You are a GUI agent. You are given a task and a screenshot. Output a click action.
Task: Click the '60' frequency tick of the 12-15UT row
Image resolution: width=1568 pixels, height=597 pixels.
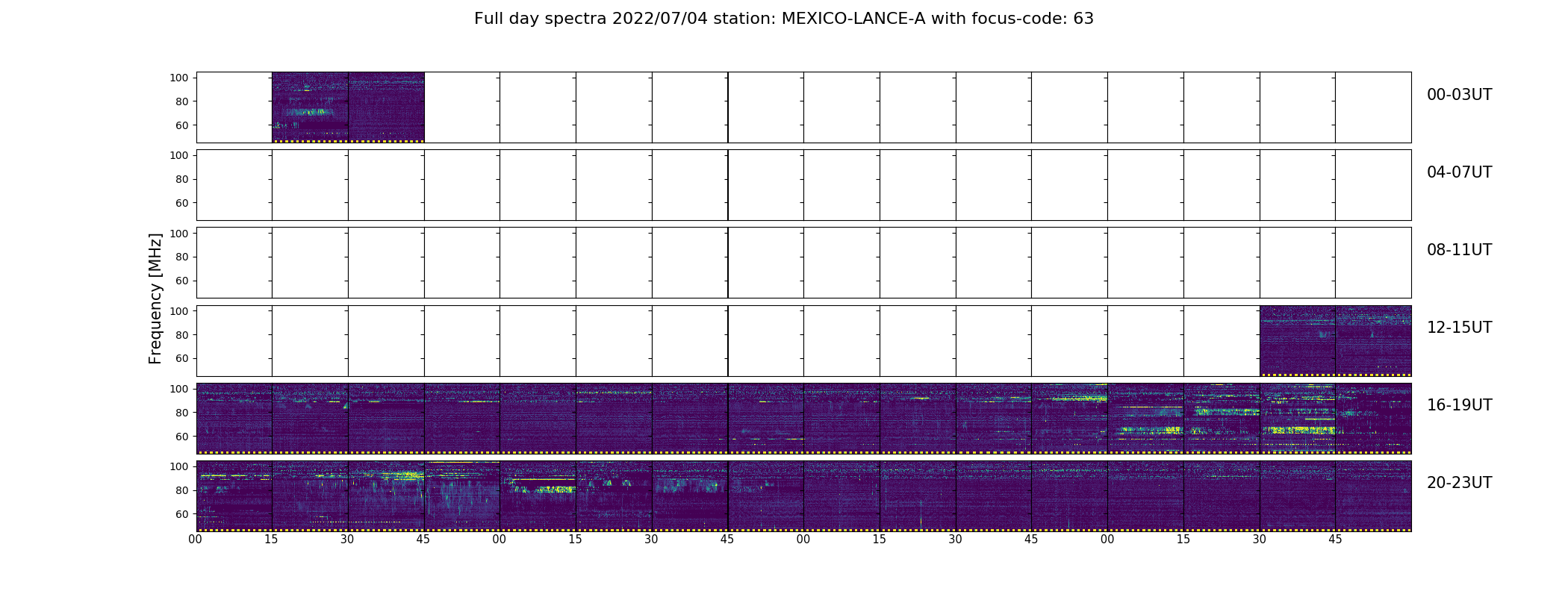pos(182,358)
